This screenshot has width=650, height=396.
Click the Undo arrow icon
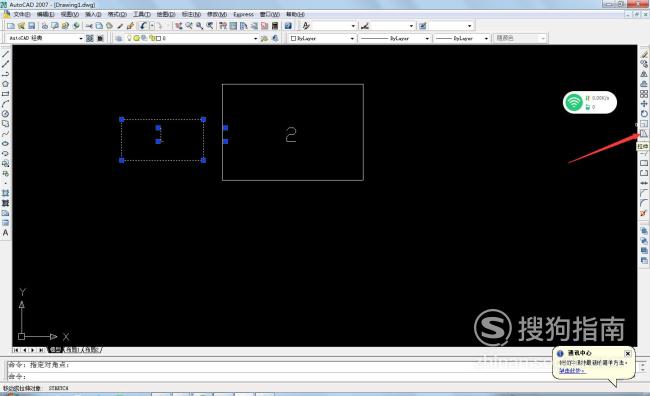pos(143,26)
